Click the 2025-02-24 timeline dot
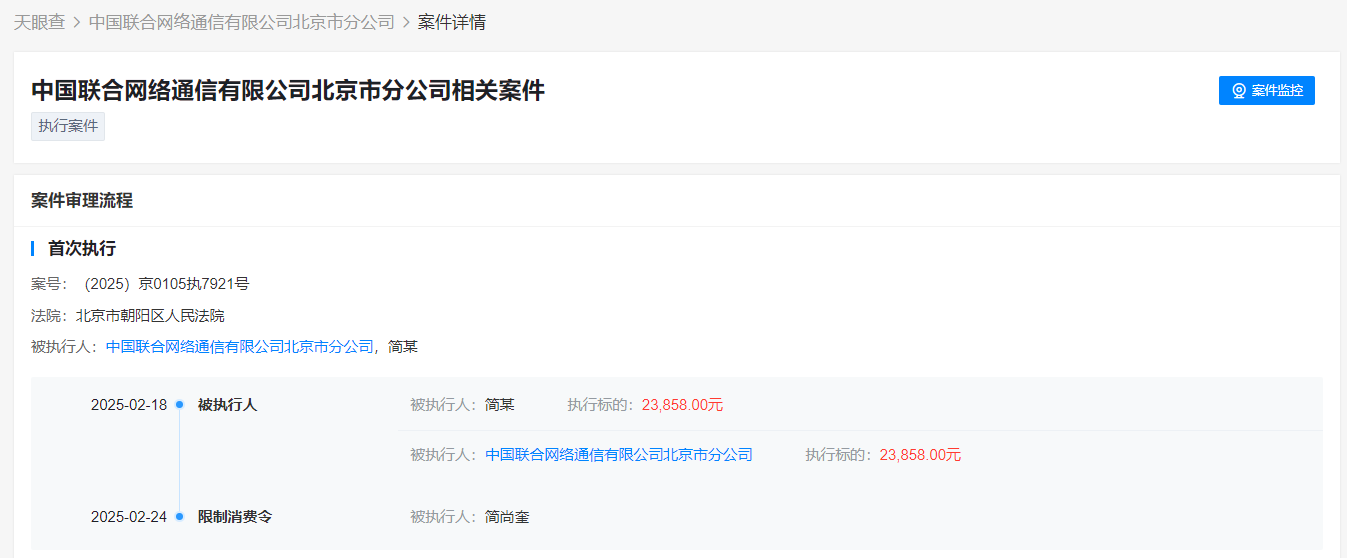This screenshot has height=558, width=1347. click(x=180, y=517)
